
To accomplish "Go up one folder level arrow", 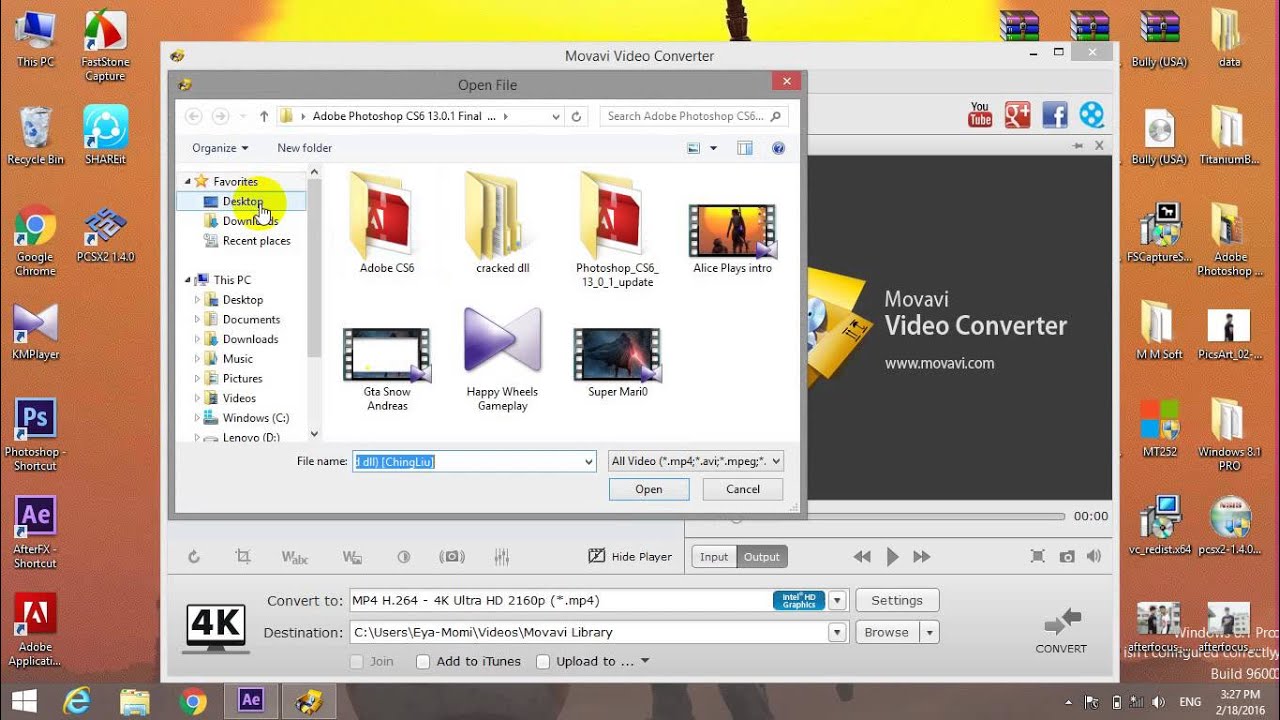I will (x=264, y=116).
